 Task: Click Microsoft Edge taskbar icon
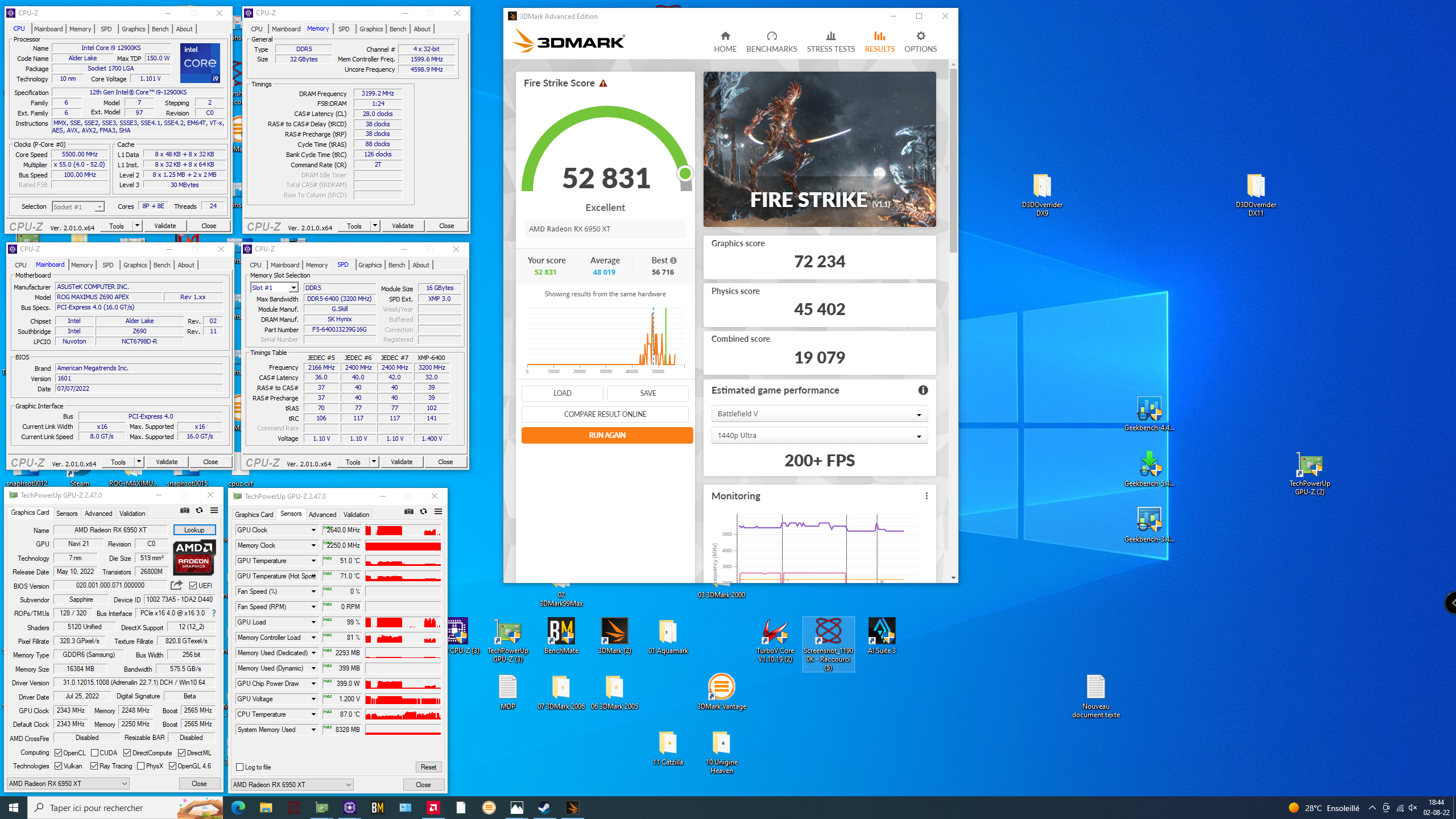coord(238,808)
